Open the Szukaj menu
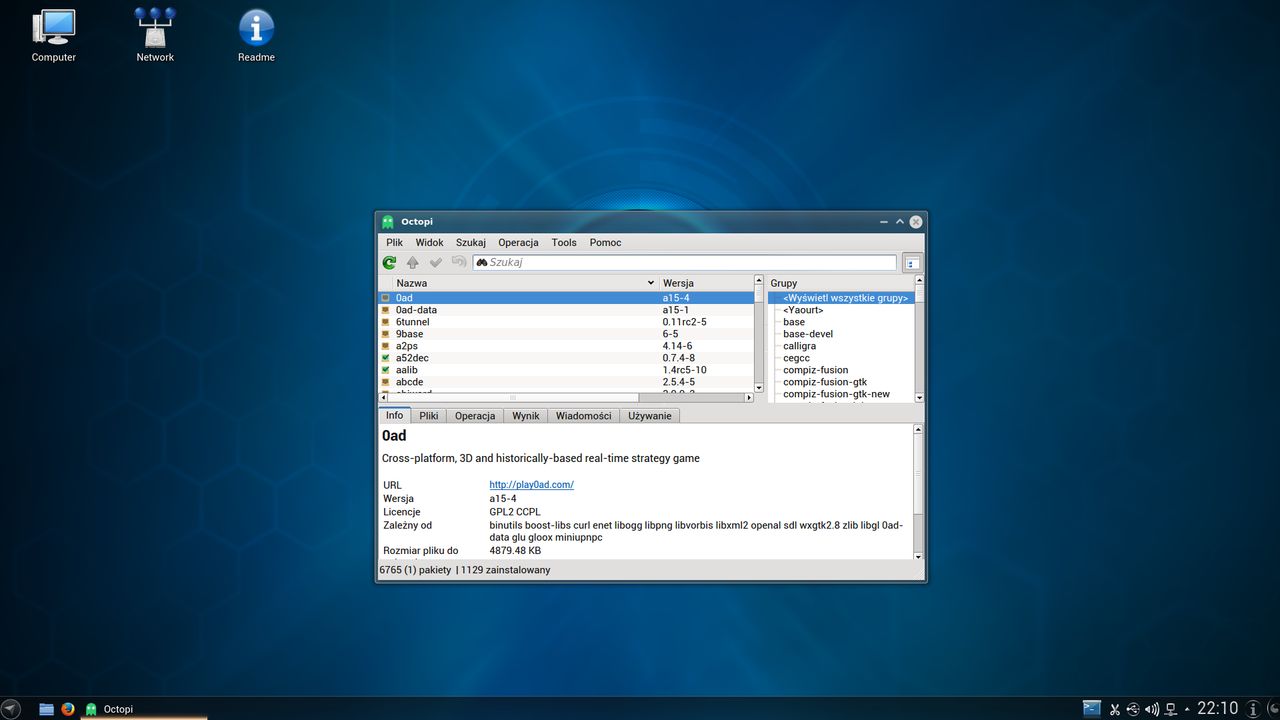The image size is (1280, 720). coord(471,242)
